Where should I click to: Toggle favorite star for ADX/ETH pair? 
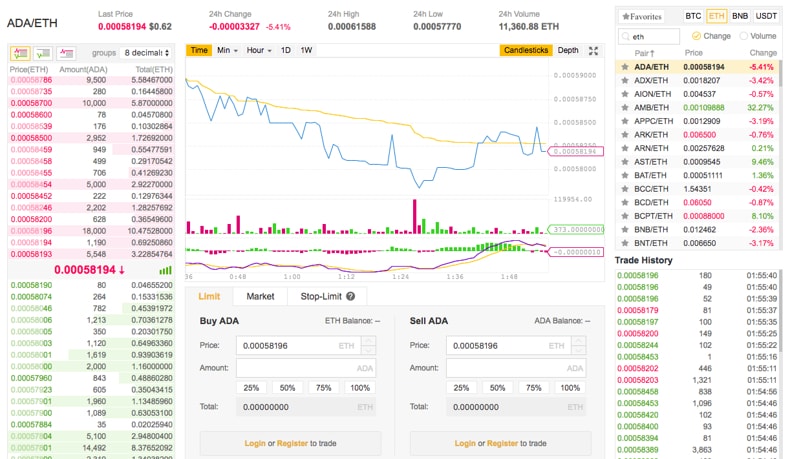(625, 81)
